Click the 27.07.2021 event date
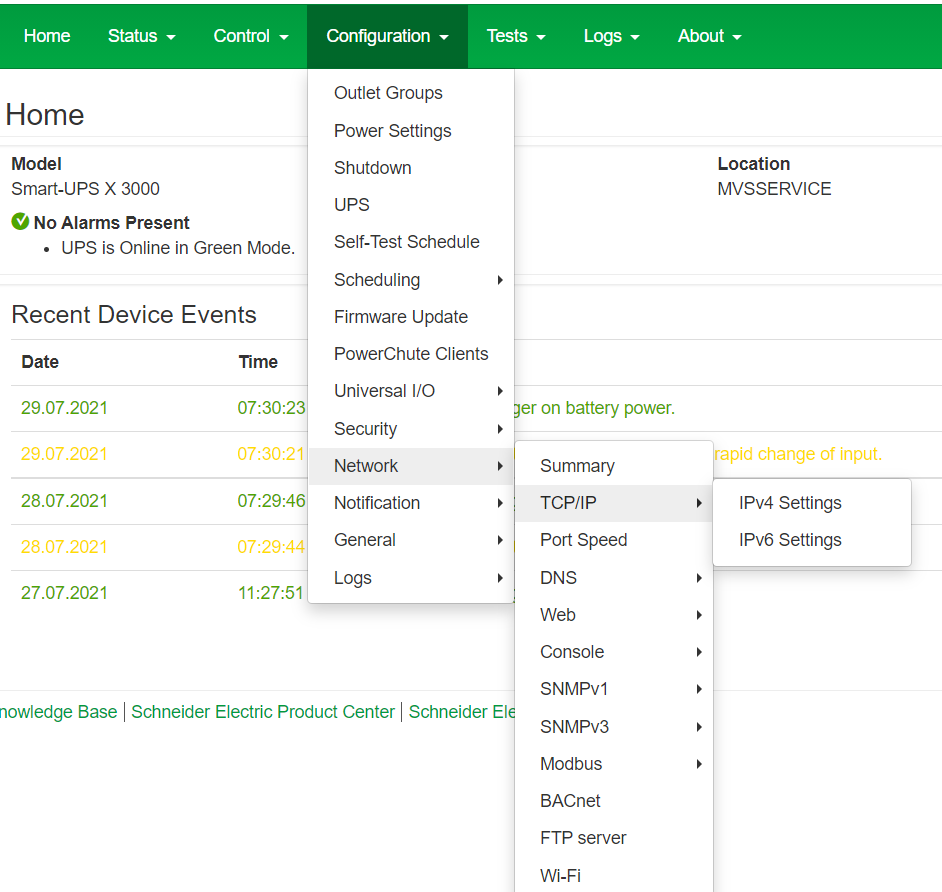The width and height of the screenshot is (942, 892). point(64,593)
